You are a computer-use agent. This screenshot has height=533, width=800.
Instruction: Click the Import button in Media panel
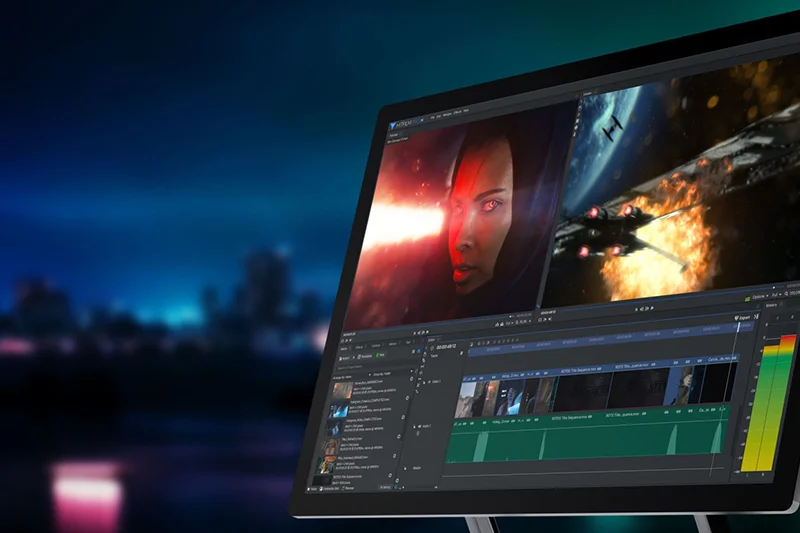coord(344,358)
